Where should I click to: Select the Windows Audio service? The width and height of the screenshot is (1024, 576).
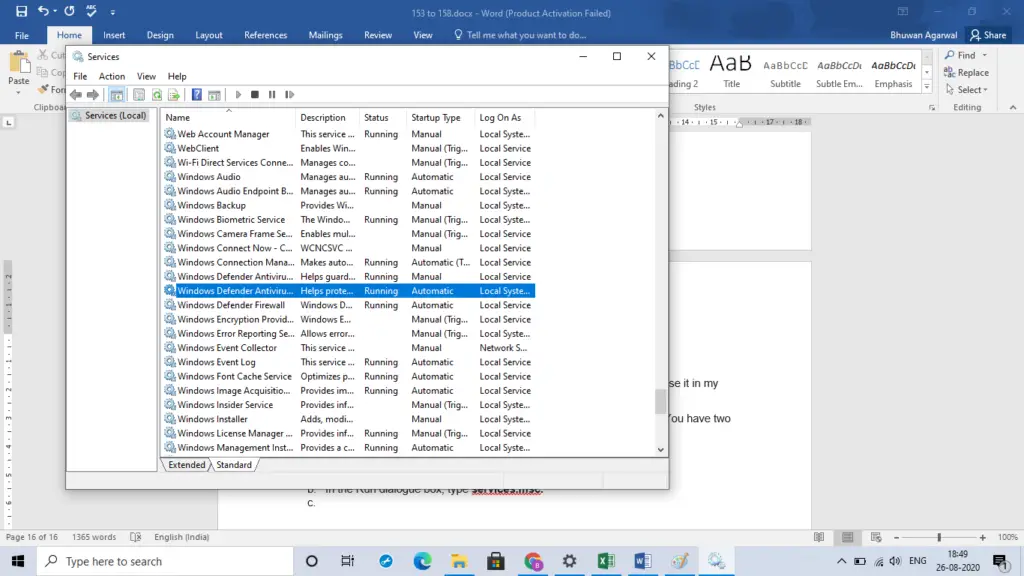349,177
